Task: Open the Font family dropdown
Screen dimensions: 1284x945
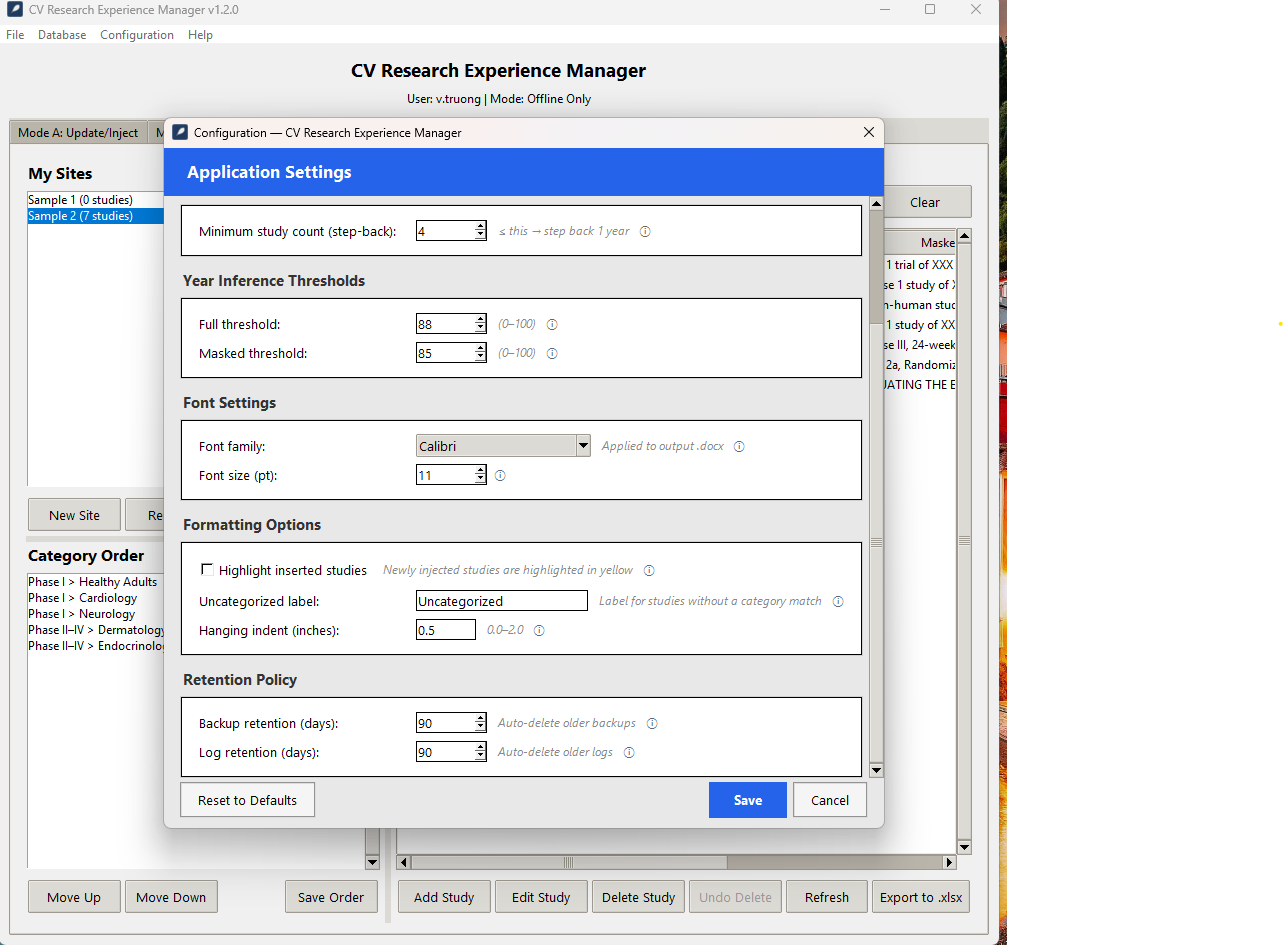Action: click(583, 446)
